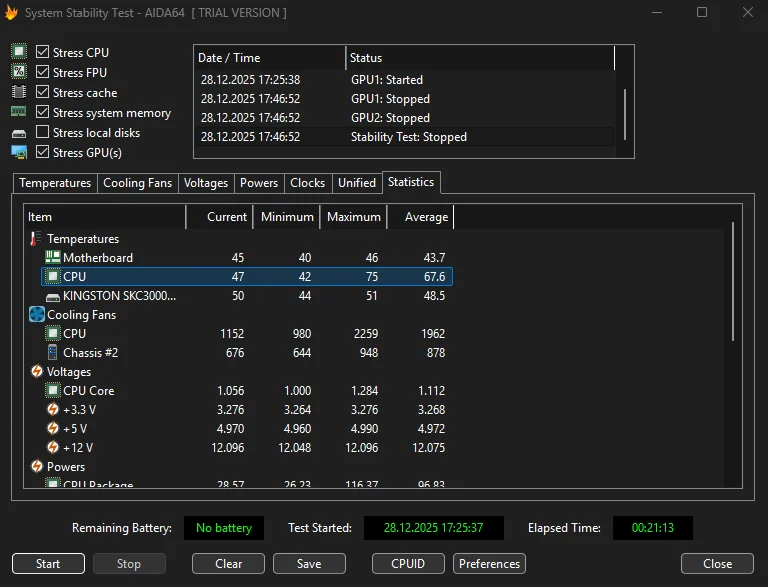Click the Close button at bottom right
The width and height of the screenshot is (768, 587).
(718, 563)
